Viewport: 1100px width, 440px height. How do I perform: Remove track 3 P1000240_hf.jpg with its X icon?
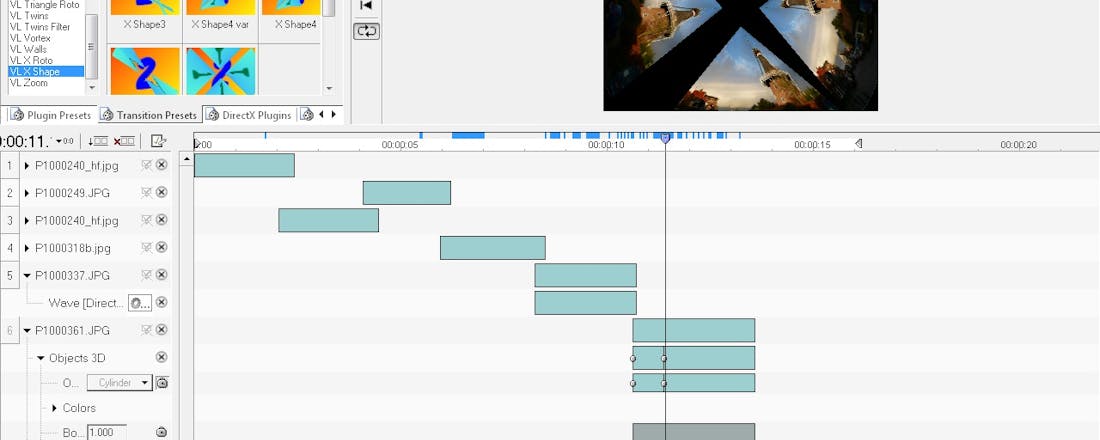161,220
